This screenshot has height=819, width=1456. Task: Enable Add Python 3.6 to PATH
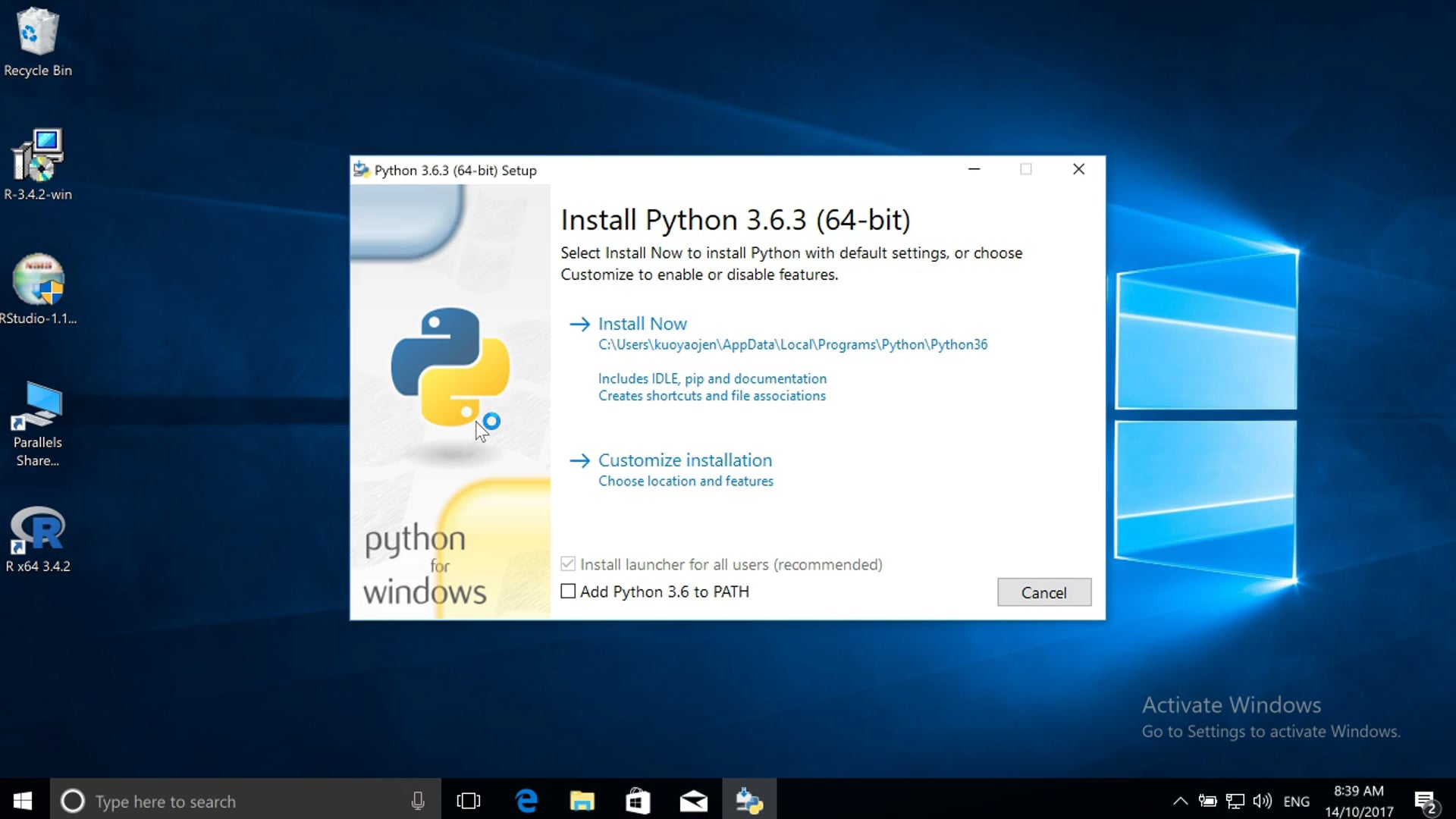pyautogui.click(x=568, y=591)
